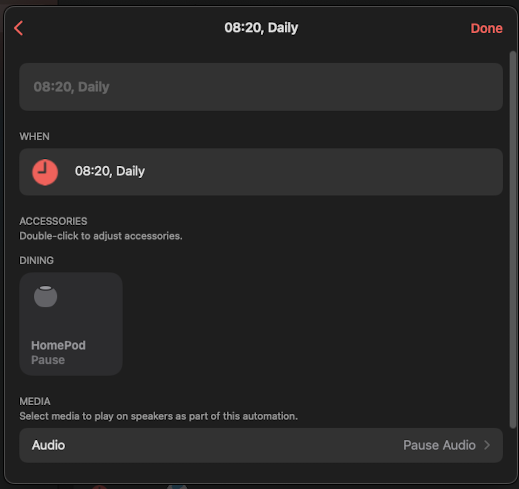Click the Done button
This screenshot has width=519, height=489.
[486, 28]
